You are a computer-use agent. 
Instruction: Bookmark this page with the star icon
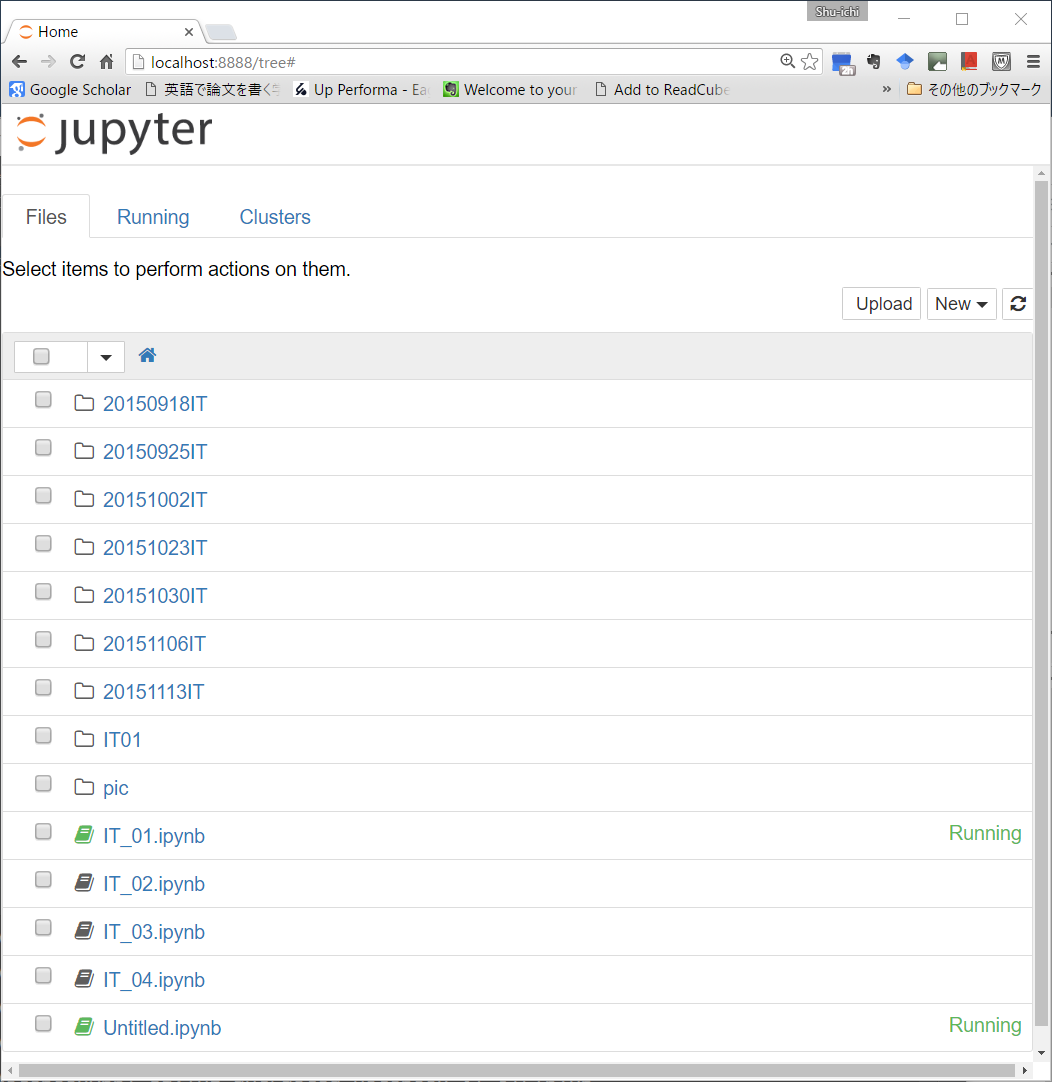[809, 62]
